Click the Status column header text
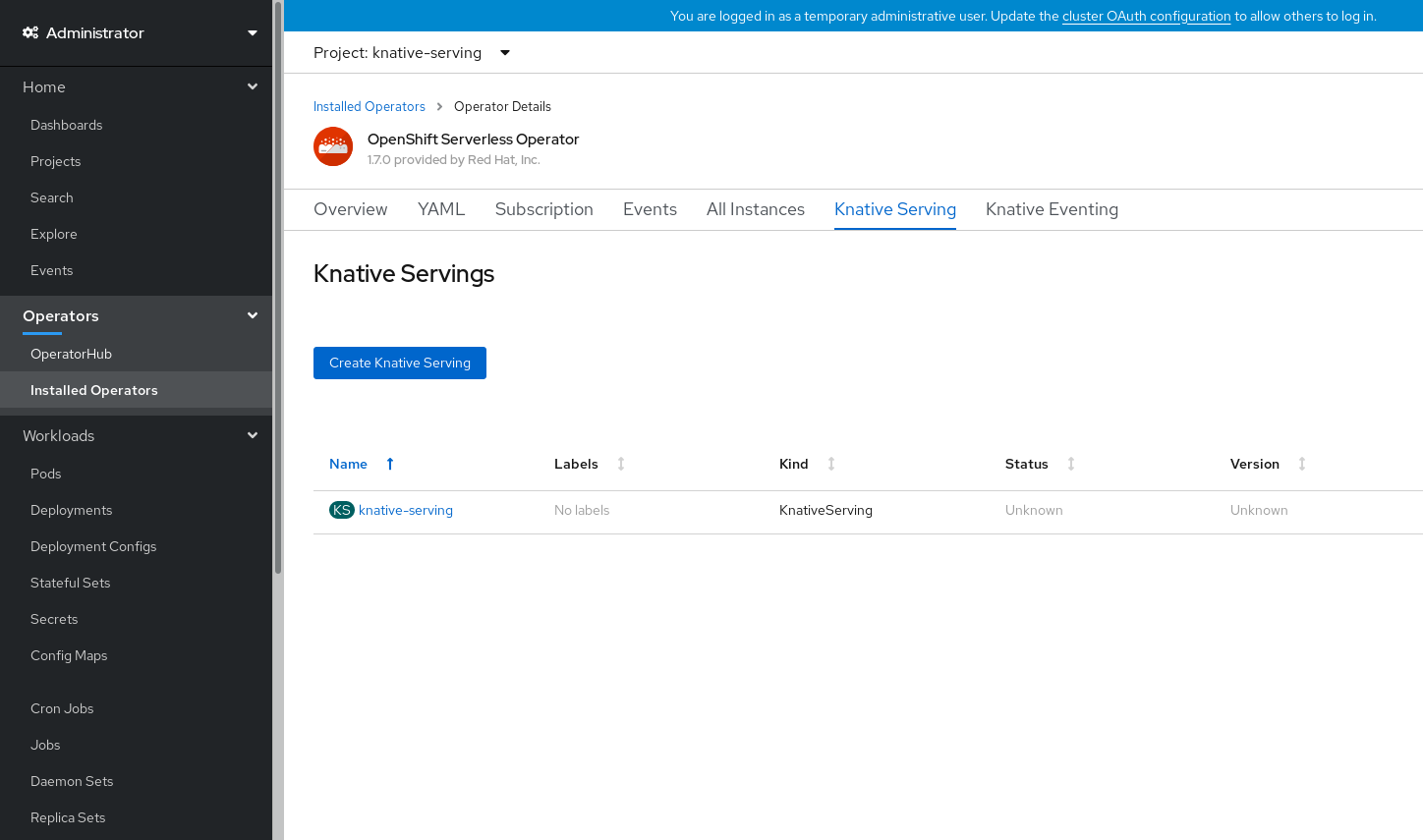 click(1027, 464)
